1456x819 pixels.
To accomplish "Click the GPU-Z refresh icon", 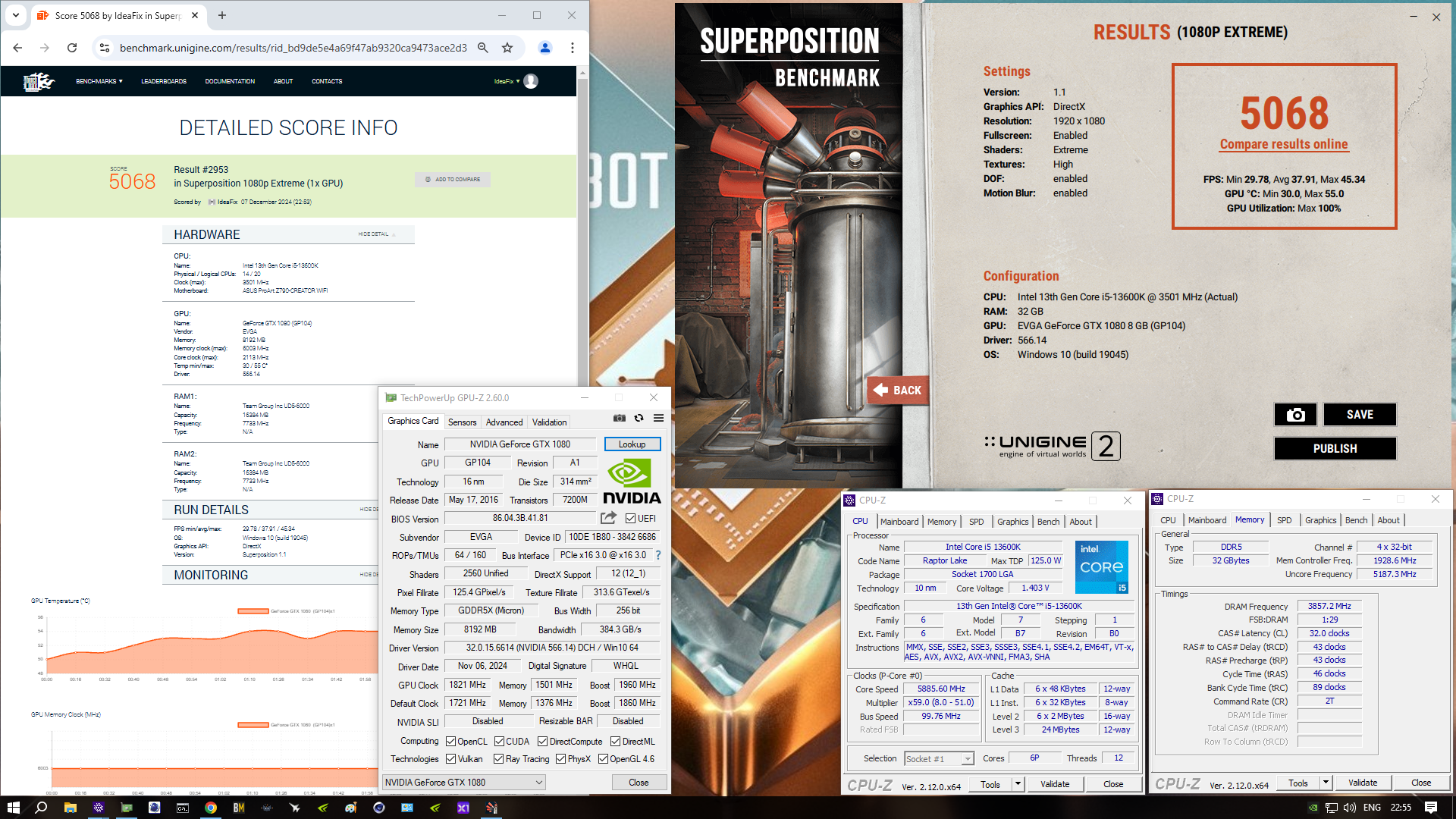I will point(639,418).
